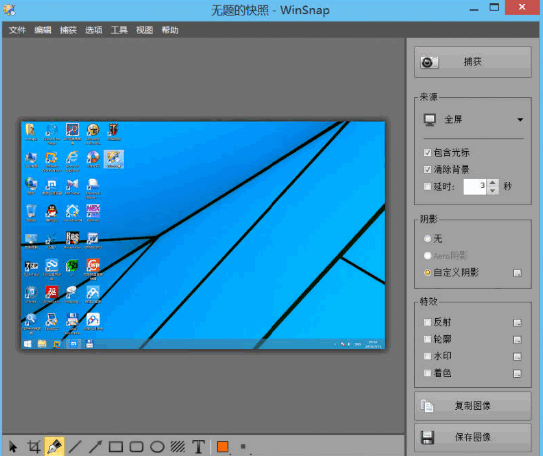The height and width of the screenshot is (456, 543).
Task: Select the Rectangle shape tool
Action: 116,447
